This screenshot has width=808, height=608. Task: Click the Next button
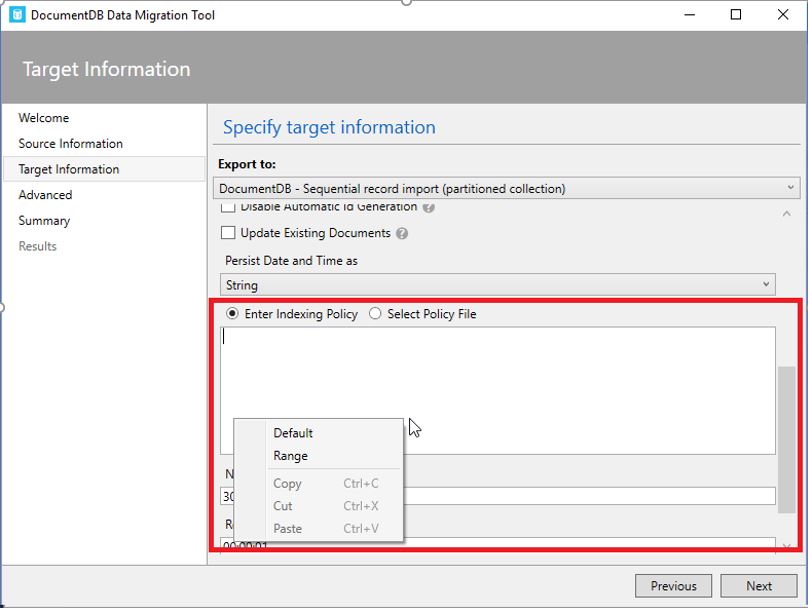(759, 586)
